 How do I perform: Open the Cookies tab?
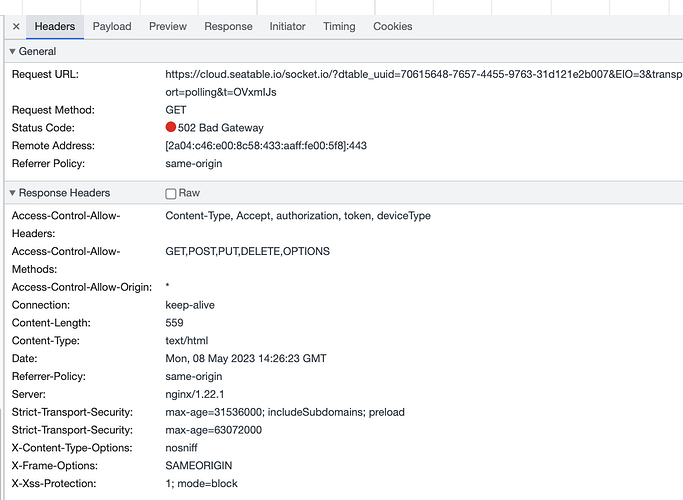392,27
